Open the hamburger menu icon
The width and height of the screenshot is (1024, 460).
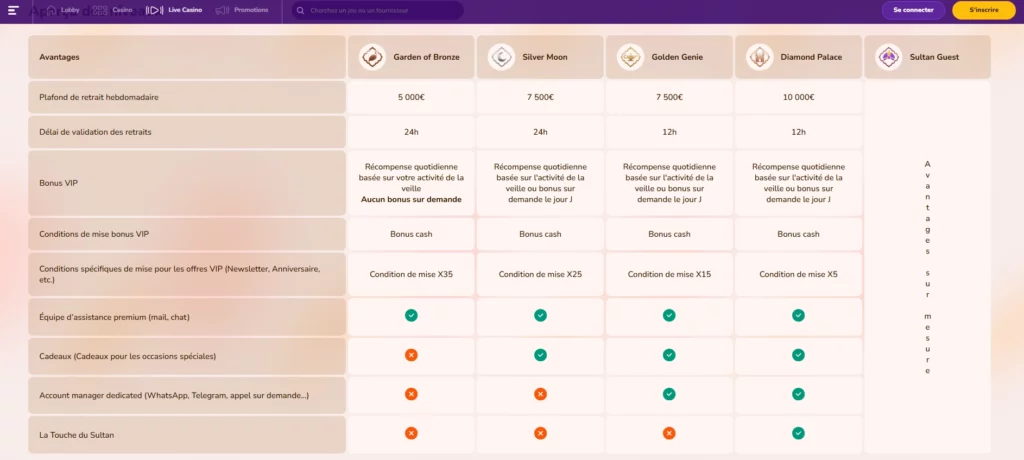coord(14,10)
